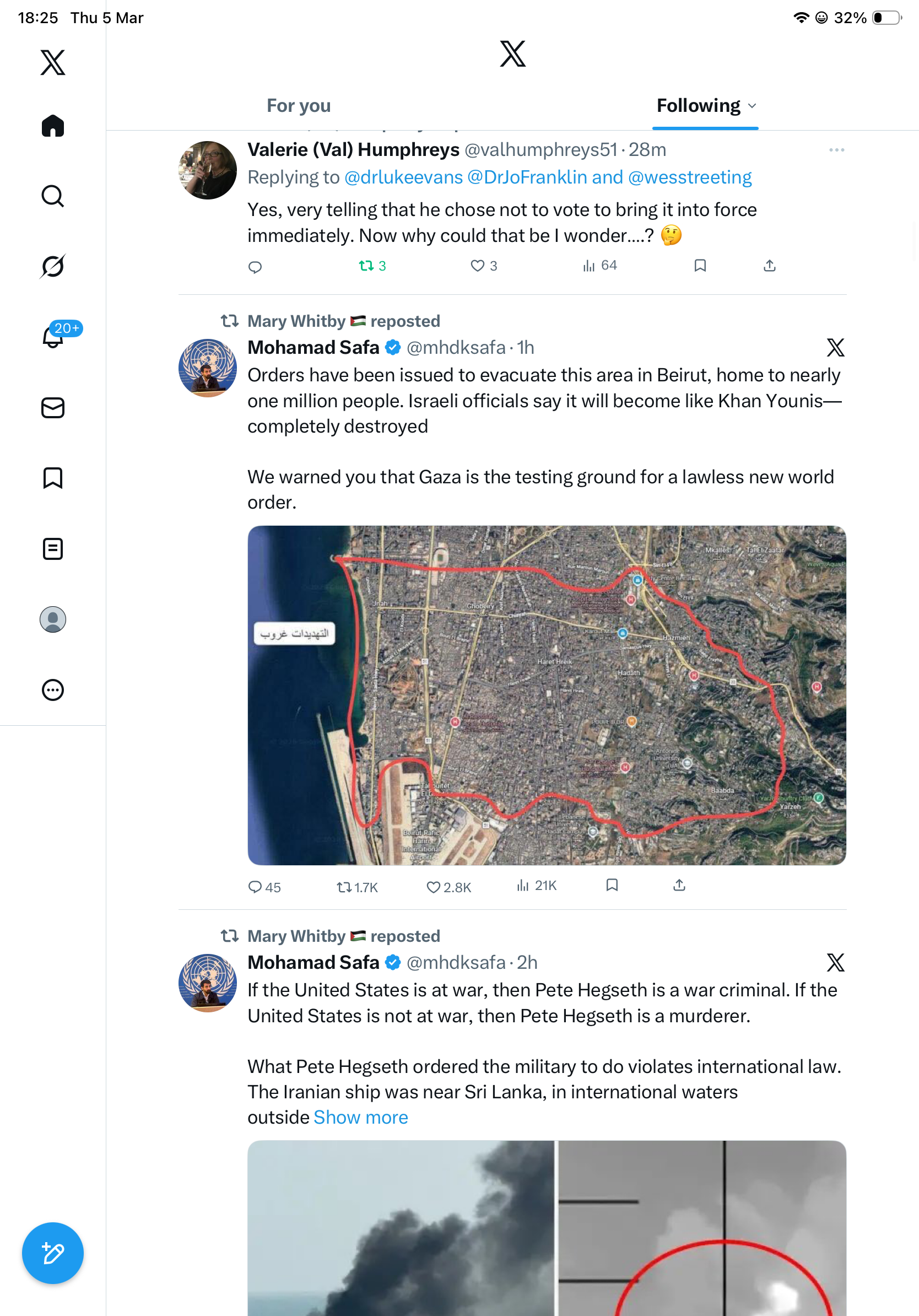919x1316 pixels.
Task: Bookmark the Beirut evacuation post
Action: pyautogui.click(x=612, y=886)
